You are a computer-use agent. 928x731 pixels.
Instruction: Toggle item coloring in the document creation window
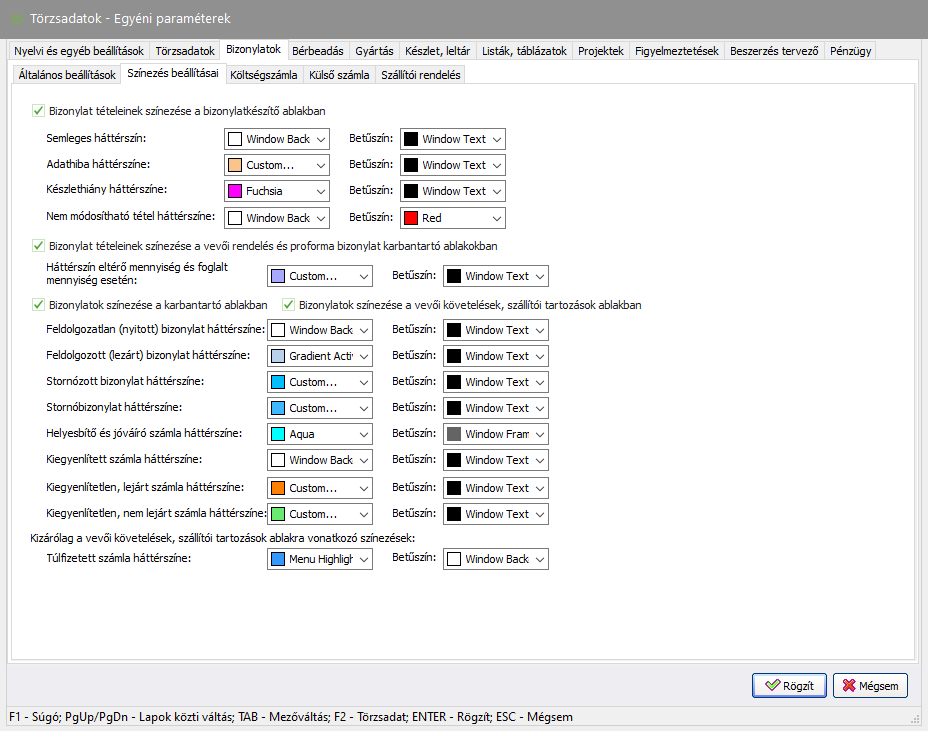pyautogui.click(x=39, y=112)
